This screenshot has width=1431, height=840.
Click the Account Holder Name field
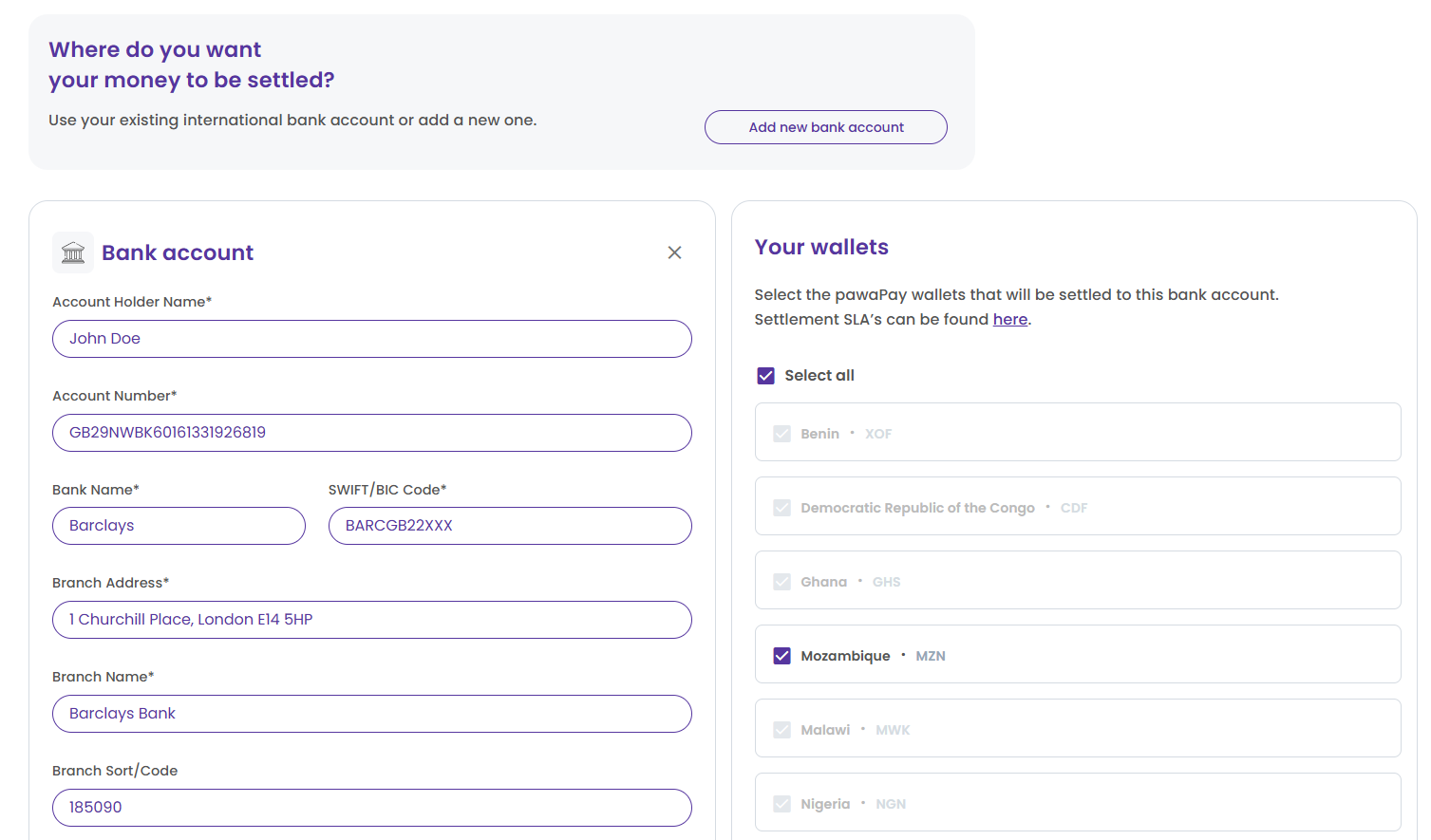coord(371,339)
